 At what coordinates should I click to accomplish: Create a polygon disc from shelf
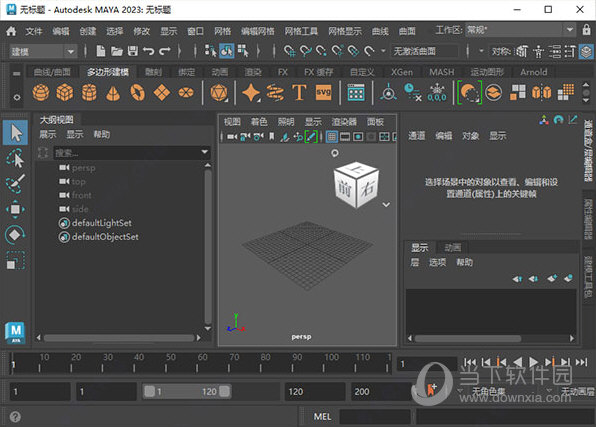click(x=186, y=92)
